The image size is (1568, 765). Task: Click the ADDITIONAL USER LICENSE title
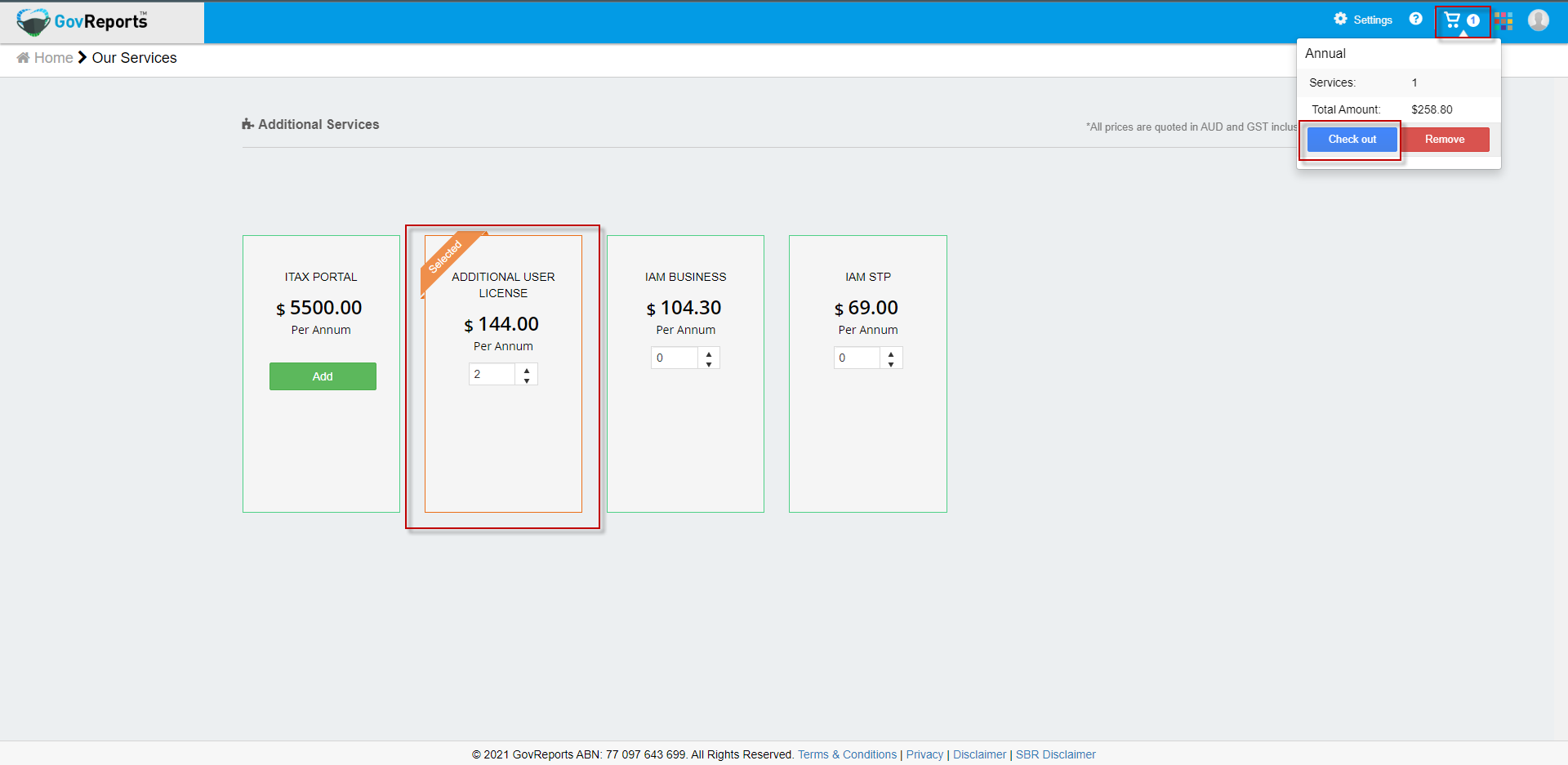pos(503,285)
